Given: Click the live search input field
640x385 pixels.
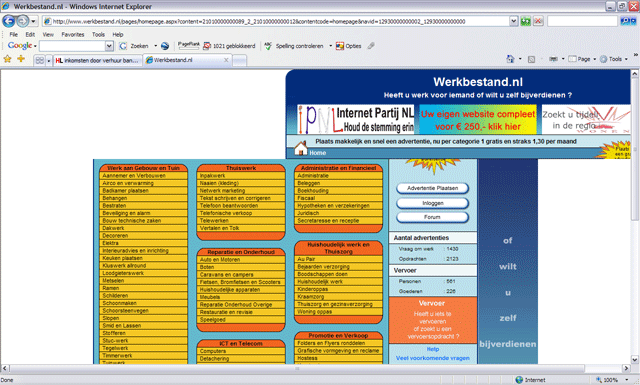Looking at the screenshot, I should coord(582,21).
